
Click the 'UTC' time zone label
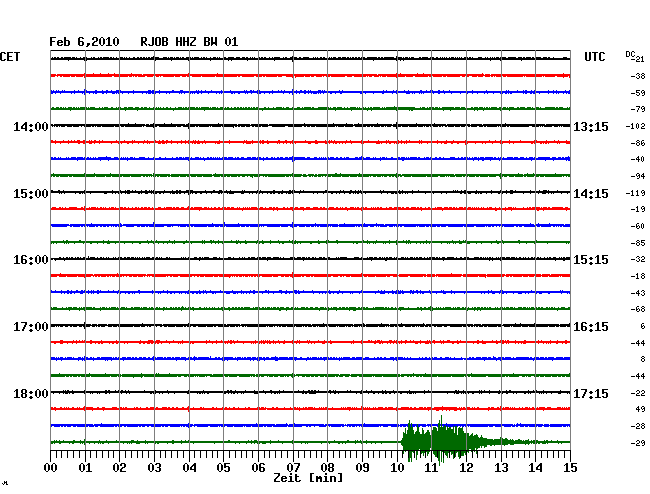click(x=594, y=57)
